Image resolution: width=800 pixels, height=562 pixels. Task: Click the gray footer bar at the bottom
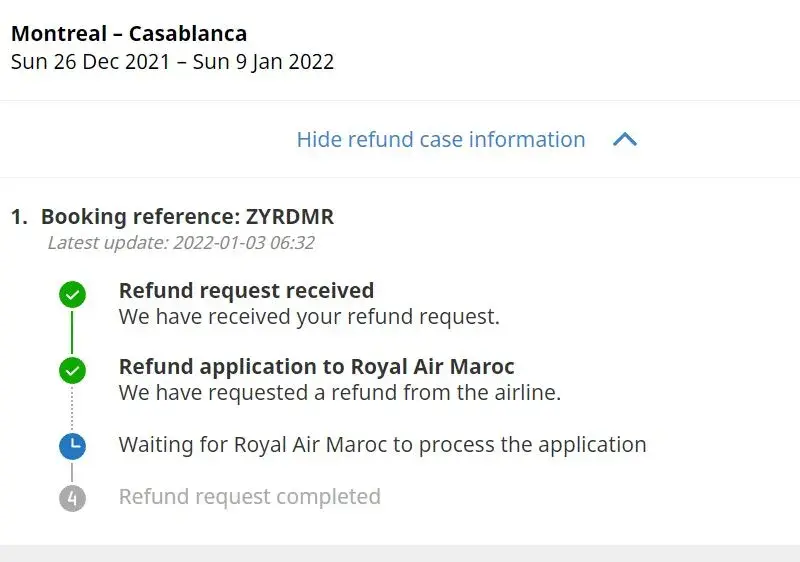[400, 553]
